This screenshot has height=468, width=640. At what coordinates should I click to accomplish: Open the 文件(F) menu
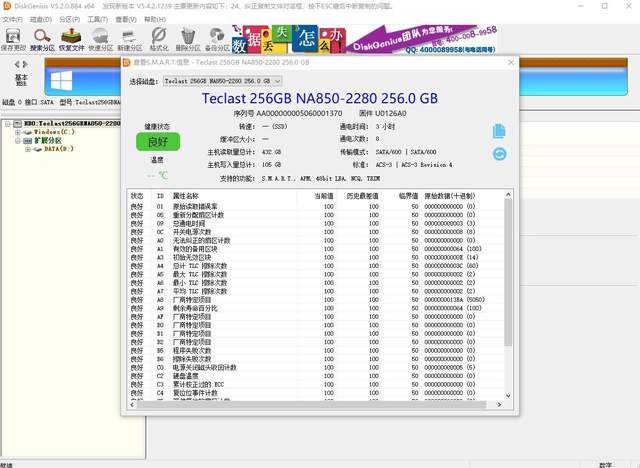coord(13,19)
